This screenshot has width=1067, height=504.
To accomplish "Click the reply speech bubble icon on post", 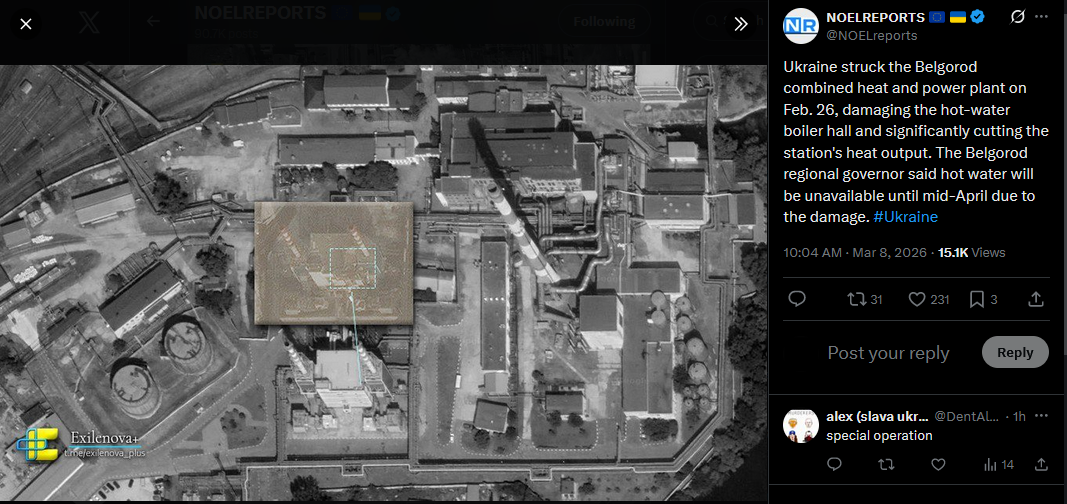I will pos(797,299).
